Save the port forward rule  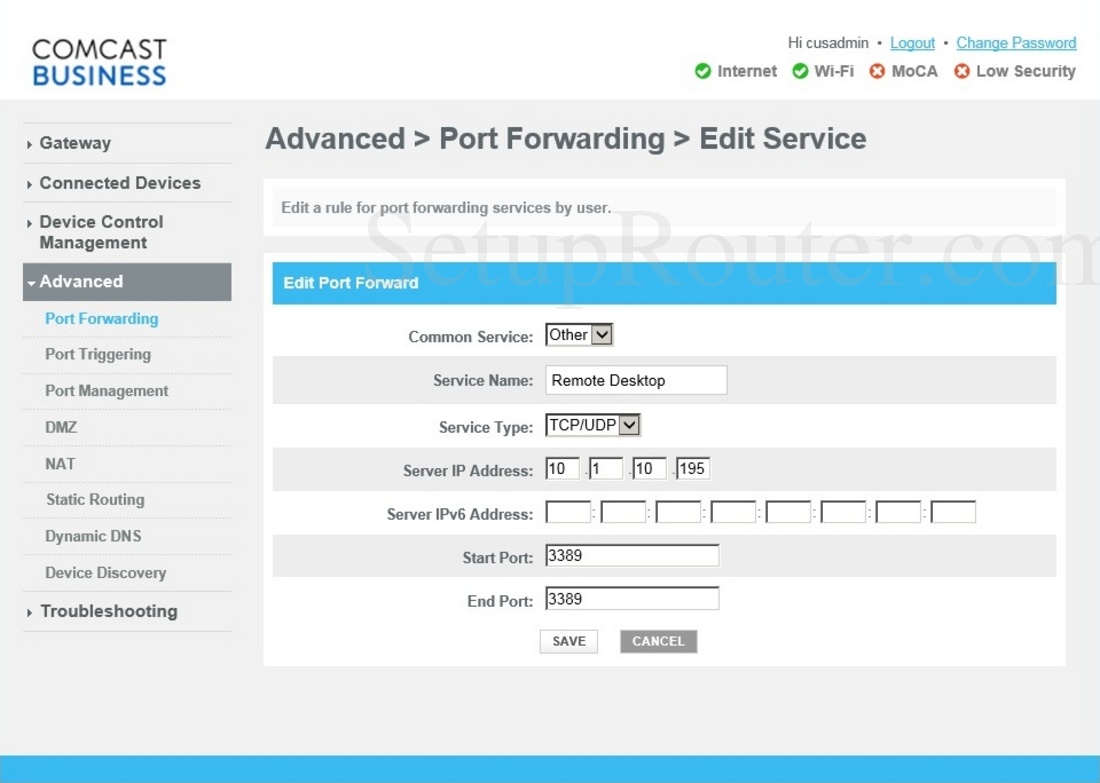pyautogui.click(x=569, y=641)
